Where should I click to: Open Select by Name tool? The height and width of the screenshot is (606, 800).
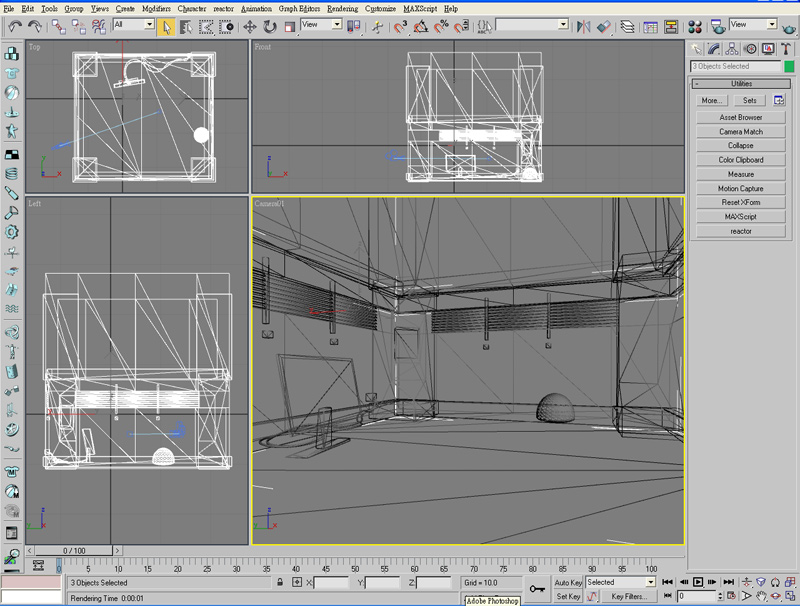click(x=186, y=27)
